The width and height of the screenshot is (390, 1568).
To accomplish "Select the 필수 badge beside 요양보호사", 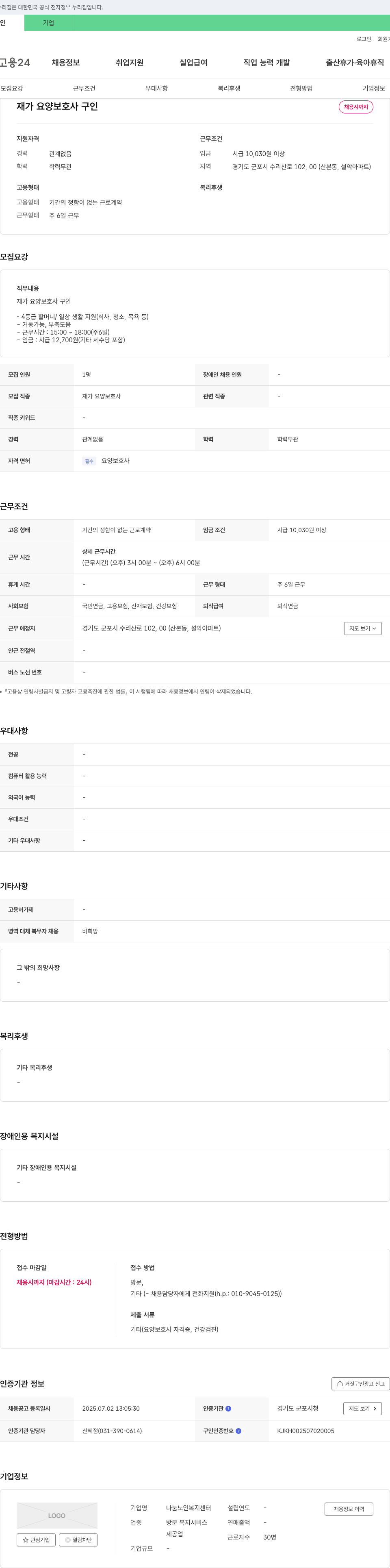I will point(89,461).
